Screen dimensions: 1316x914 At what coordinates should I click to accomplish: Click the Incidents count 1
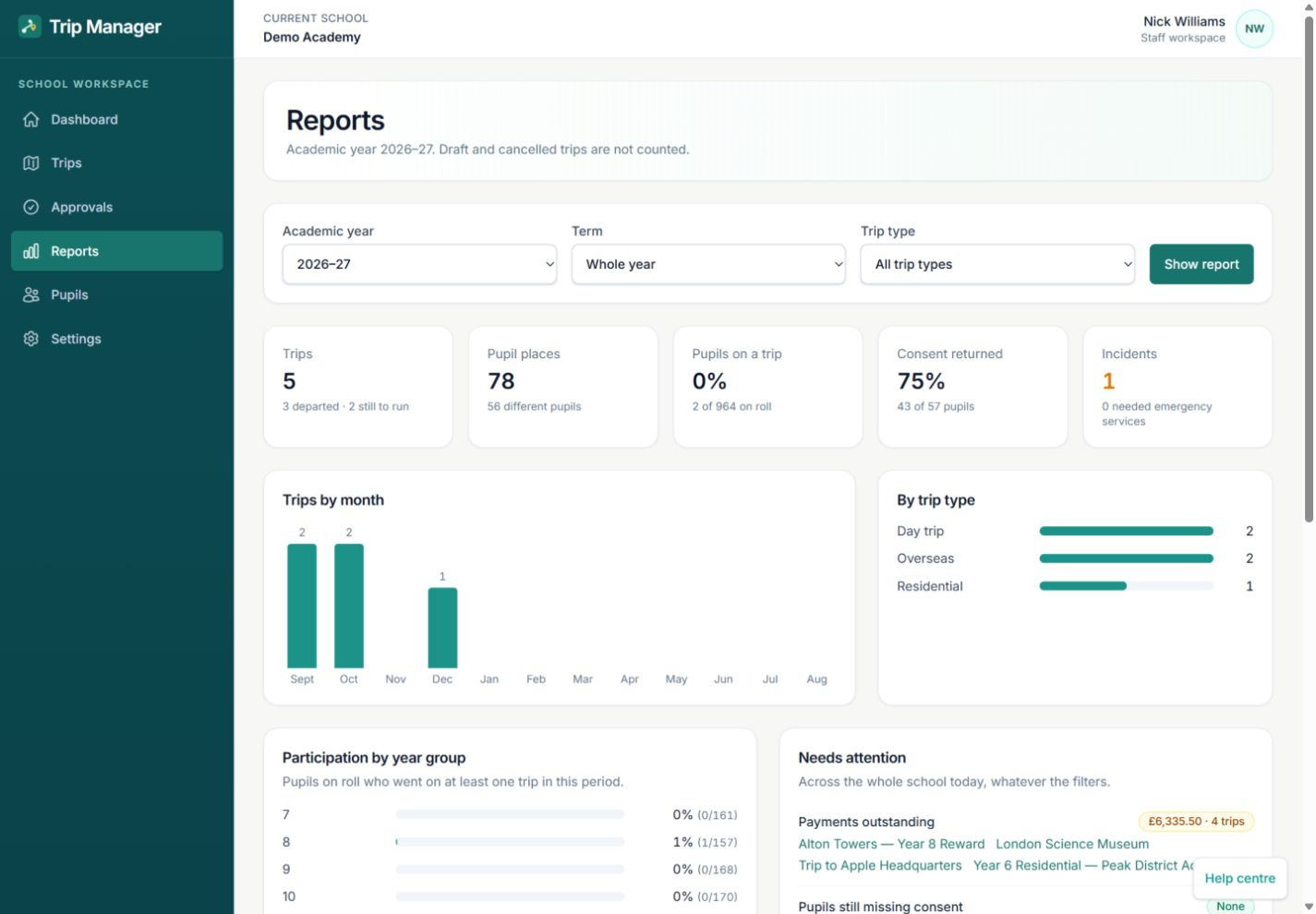pos(1108,381)
